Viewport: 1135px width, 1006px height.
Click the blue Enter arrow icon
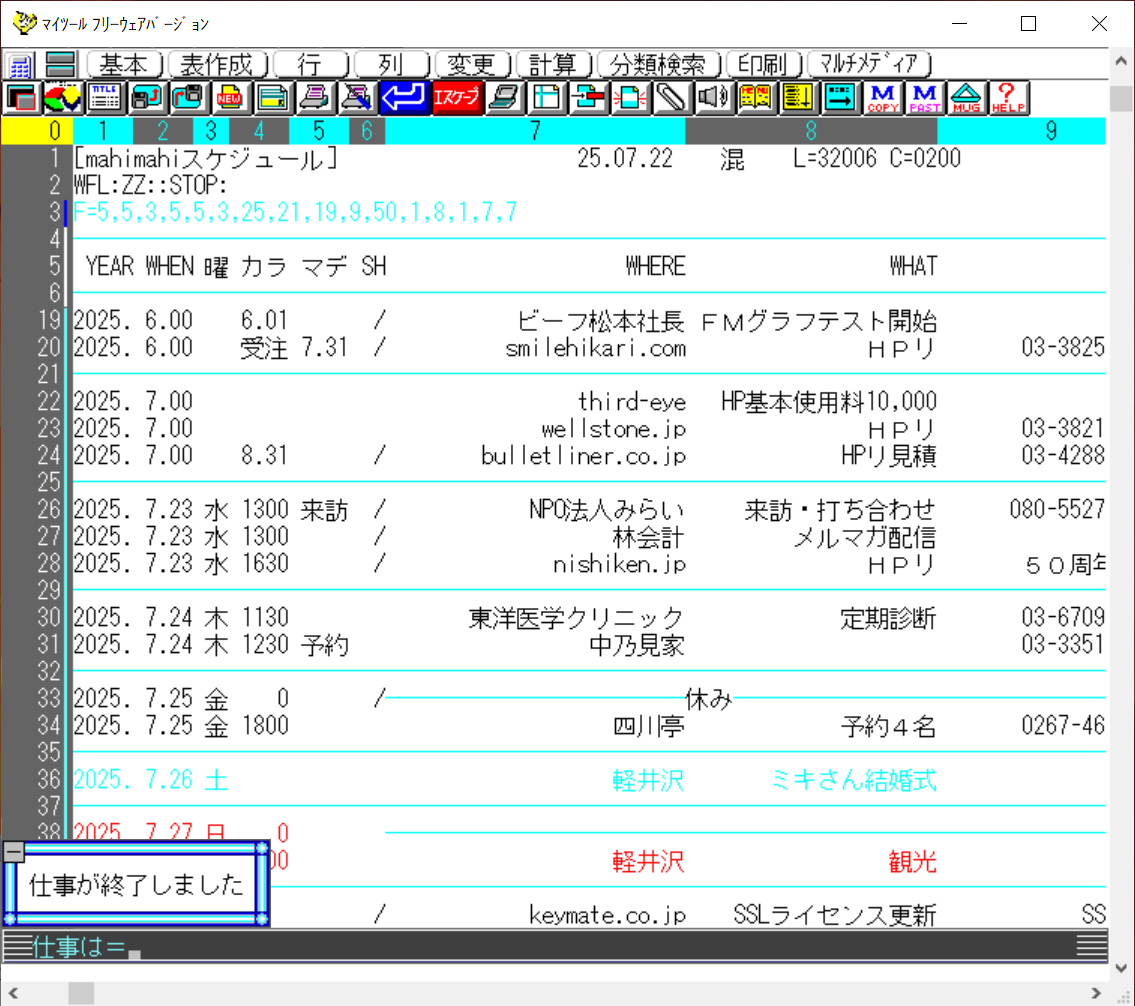click(x=404, y=97)
